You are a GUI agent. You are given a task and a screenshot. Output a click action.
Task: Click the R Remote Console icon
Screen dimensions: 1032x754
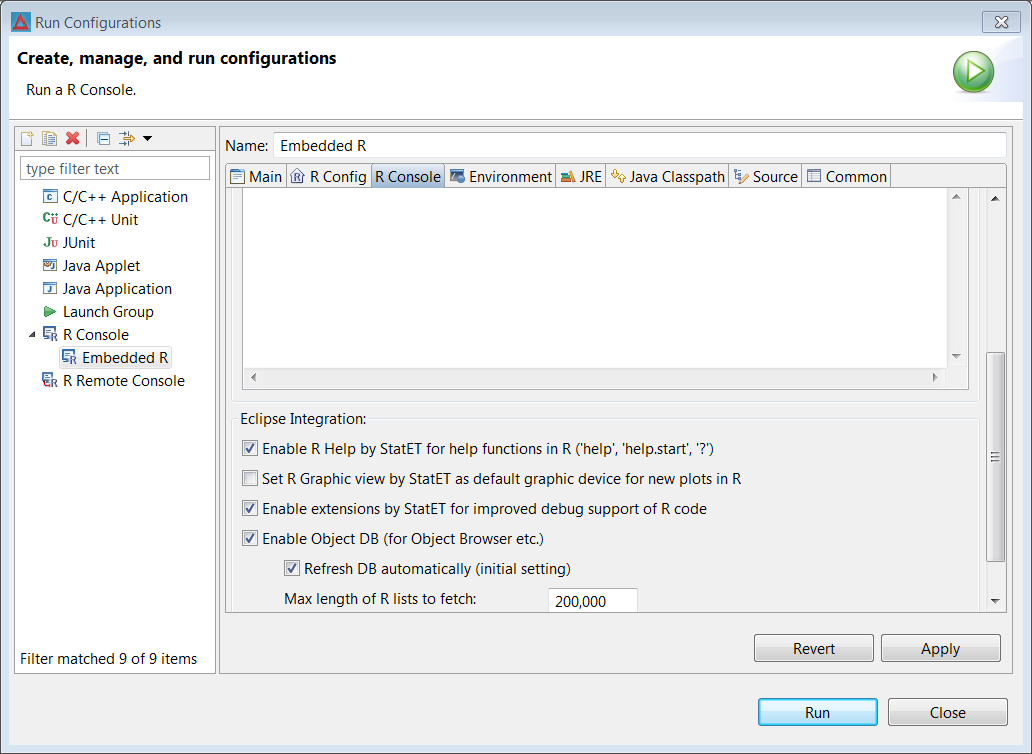click(50, 380)
